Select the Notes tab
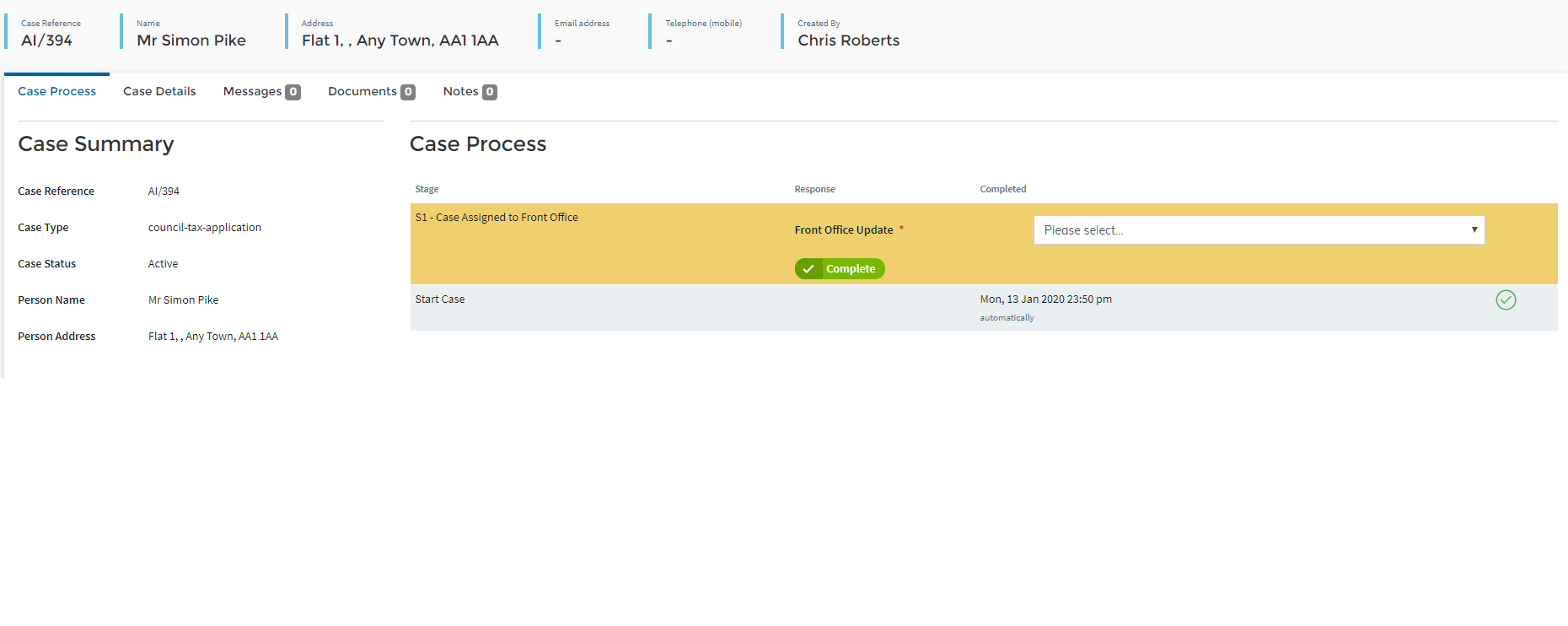The width and height of the screenshot is (1568, 626). click(460, 91)
